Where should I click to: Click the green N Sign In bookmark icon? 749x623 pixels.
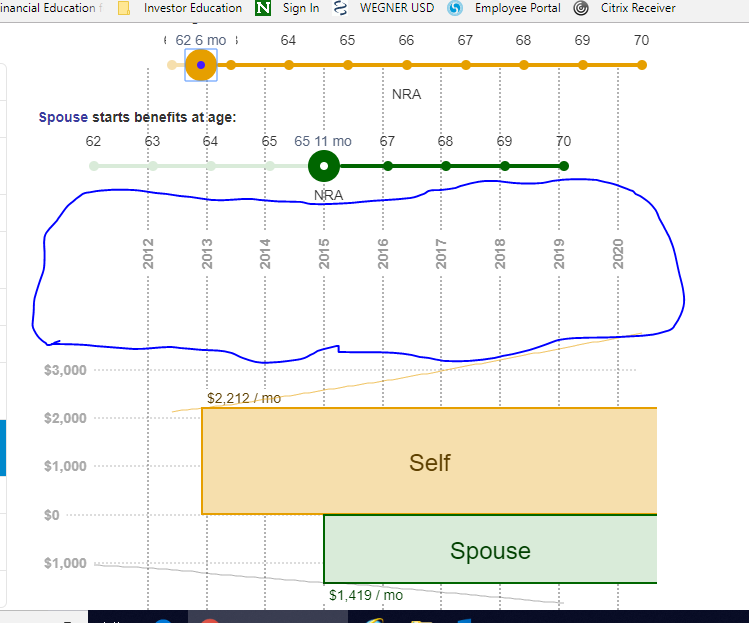pos(263,8)
